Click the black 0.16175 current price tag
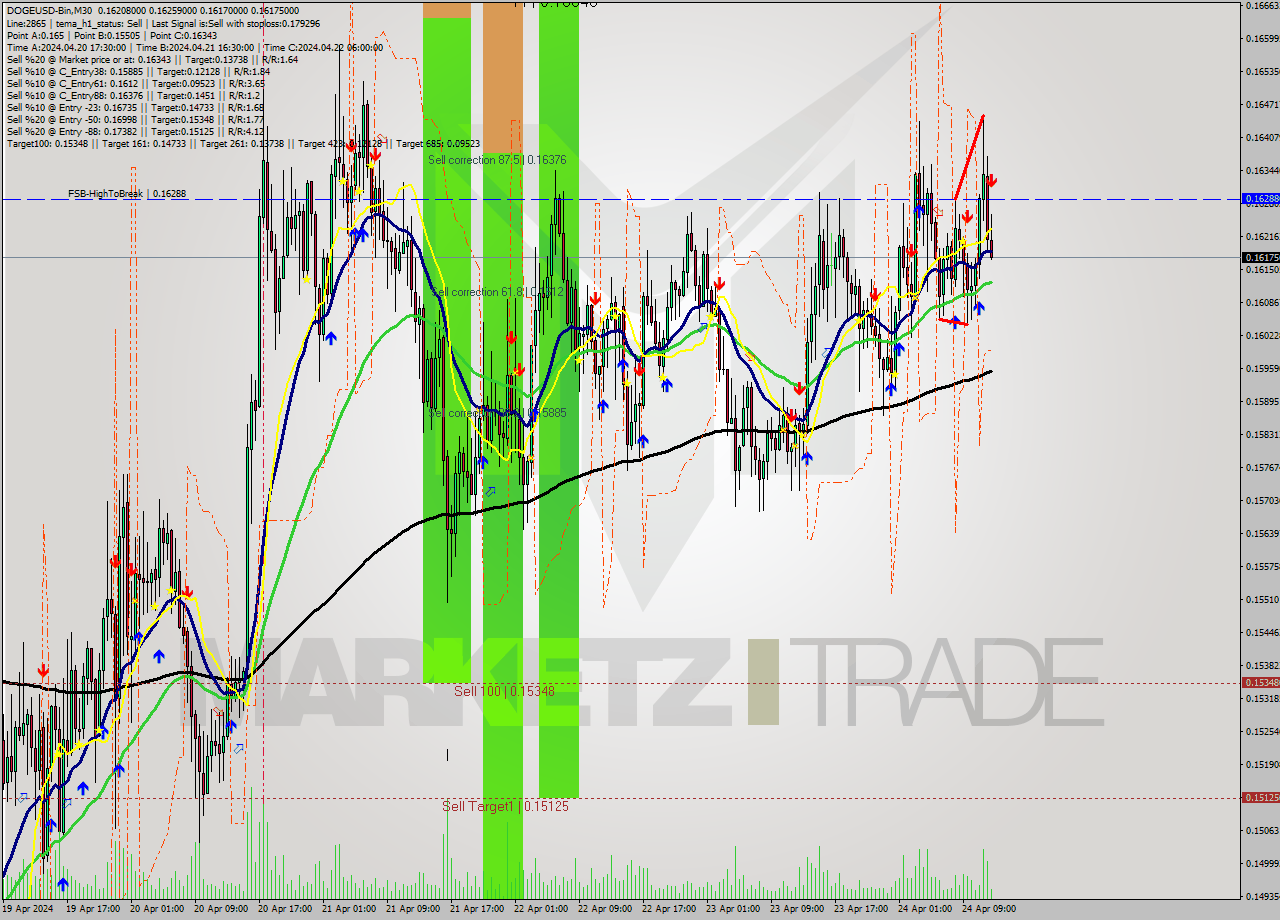The width and height of the screenshot is (1280, 920). click(x=1260, y=258)
